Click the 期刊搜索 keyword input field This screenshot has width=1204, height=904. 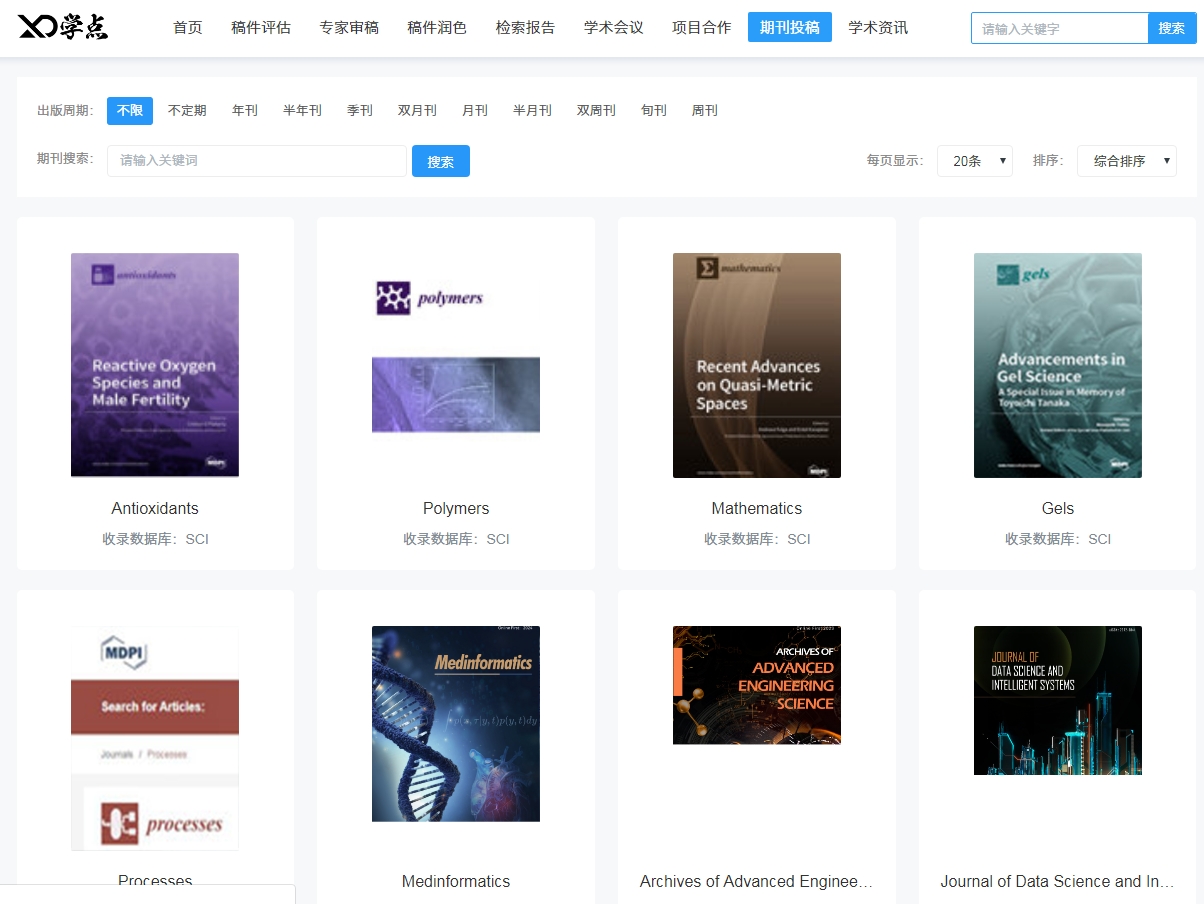(257, 161)
